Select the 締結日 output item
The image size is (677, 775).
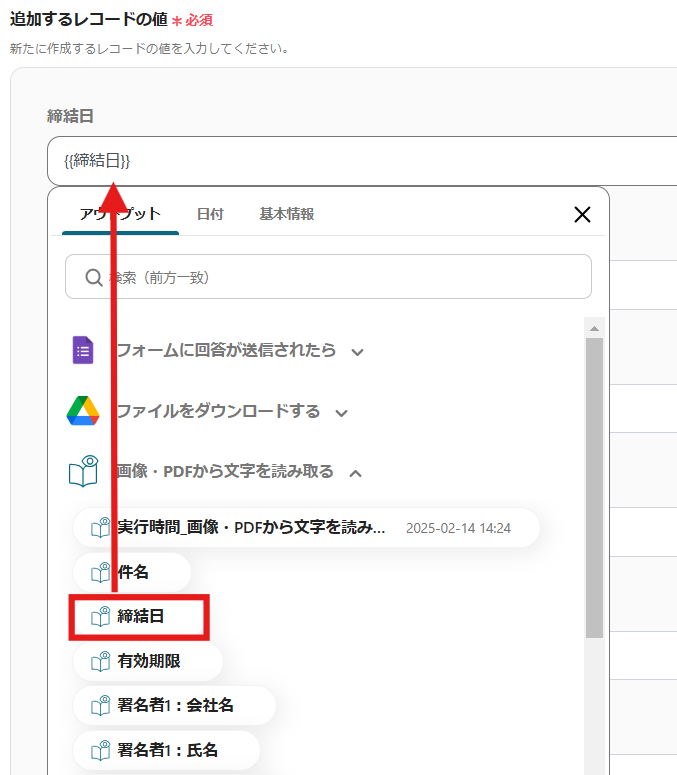coord(139,617)
